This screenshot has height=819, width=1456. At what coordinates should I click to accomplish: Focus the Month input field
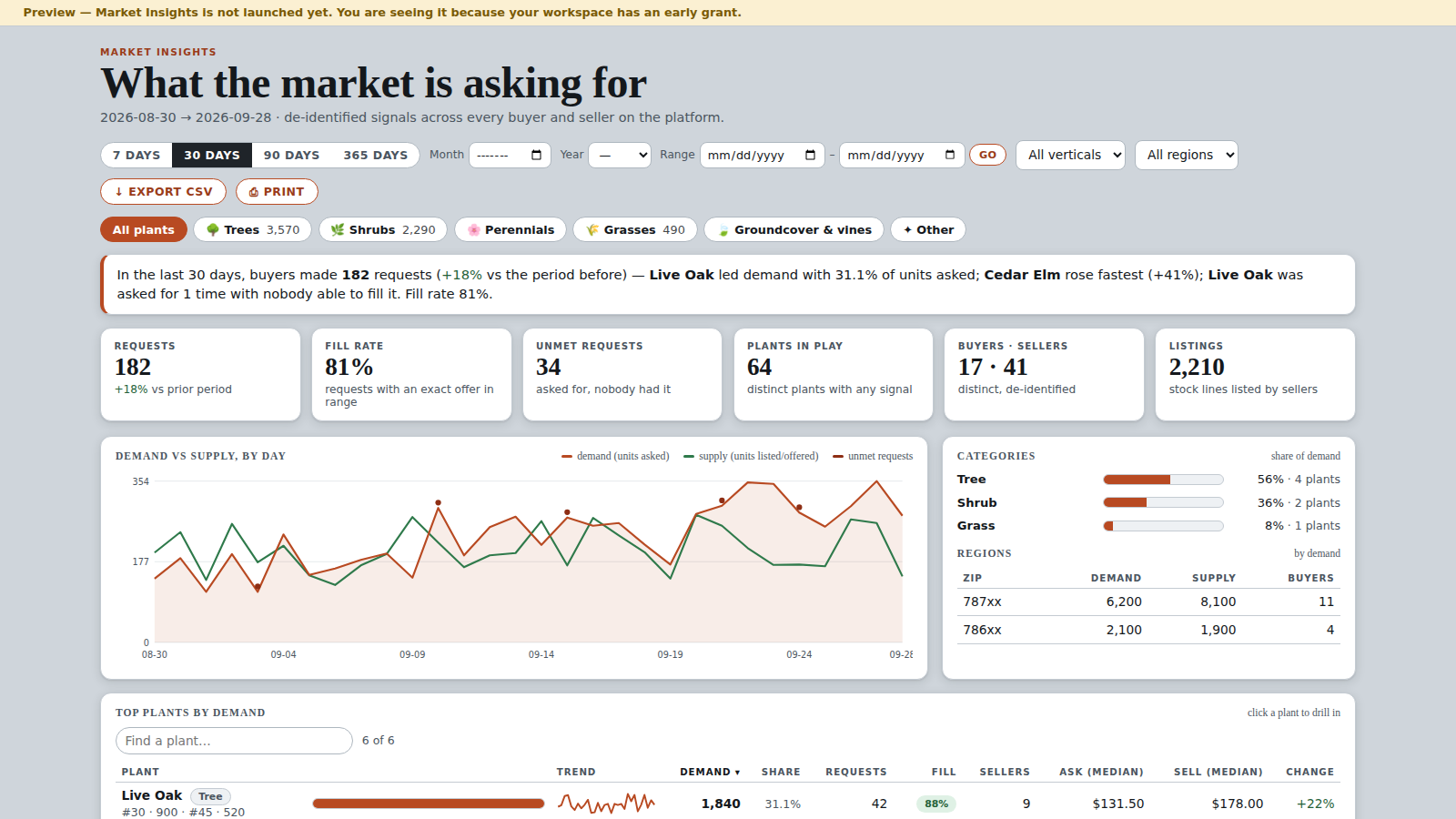tap(511, 155)
